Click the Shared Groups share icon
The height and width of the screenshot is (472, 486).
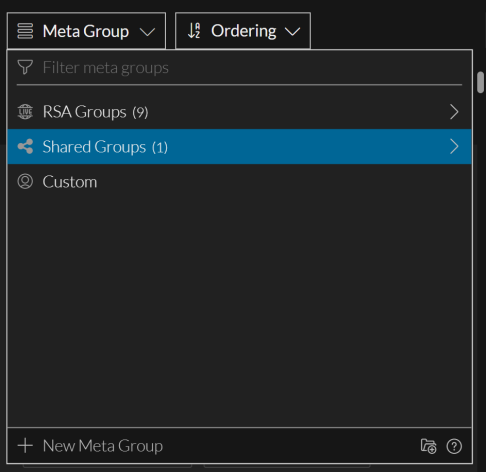25,147
